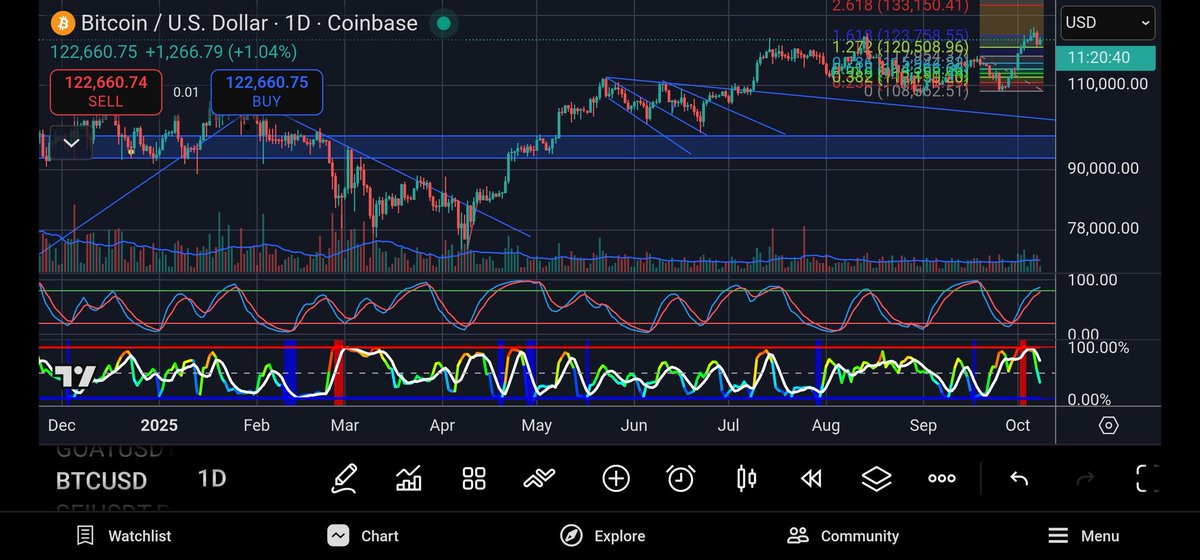
Task: Switch to the Chart tab
Action: pyautogui.click(x=364, y=536)
